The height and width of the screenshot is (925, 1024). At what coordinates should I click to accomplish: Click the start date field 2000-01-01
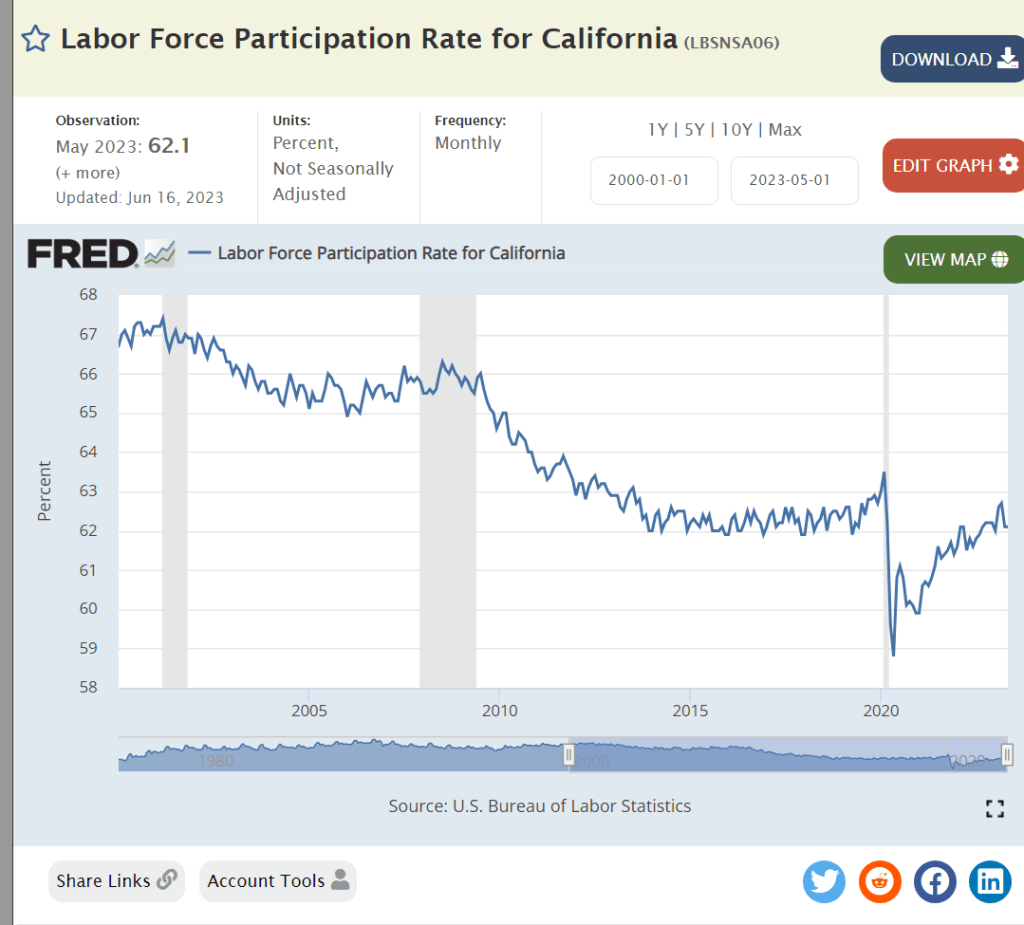pyautogui.click(x=654, y=181)
